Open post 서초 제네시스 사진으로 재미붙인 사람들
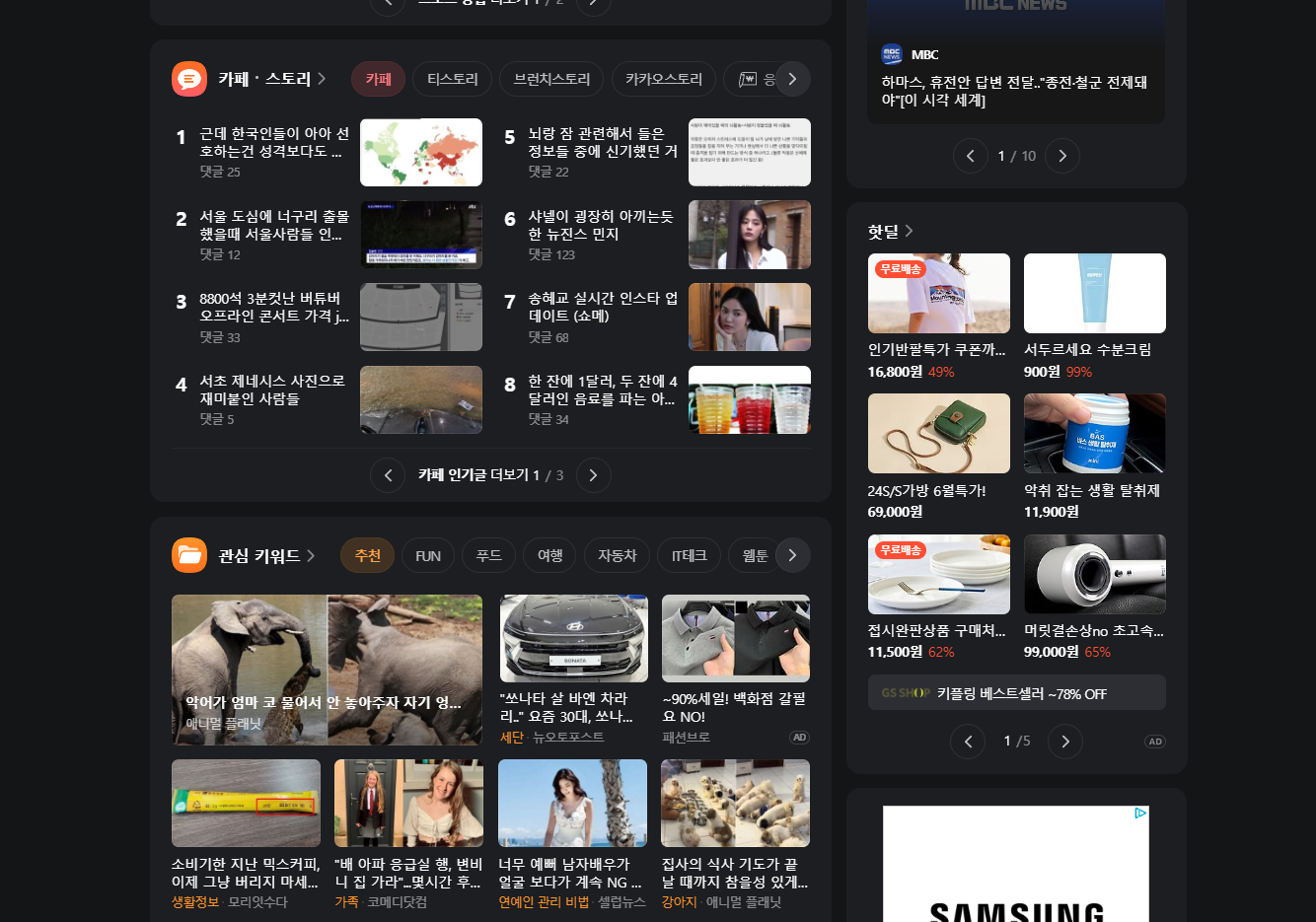1316x922 pixels. 272,390
